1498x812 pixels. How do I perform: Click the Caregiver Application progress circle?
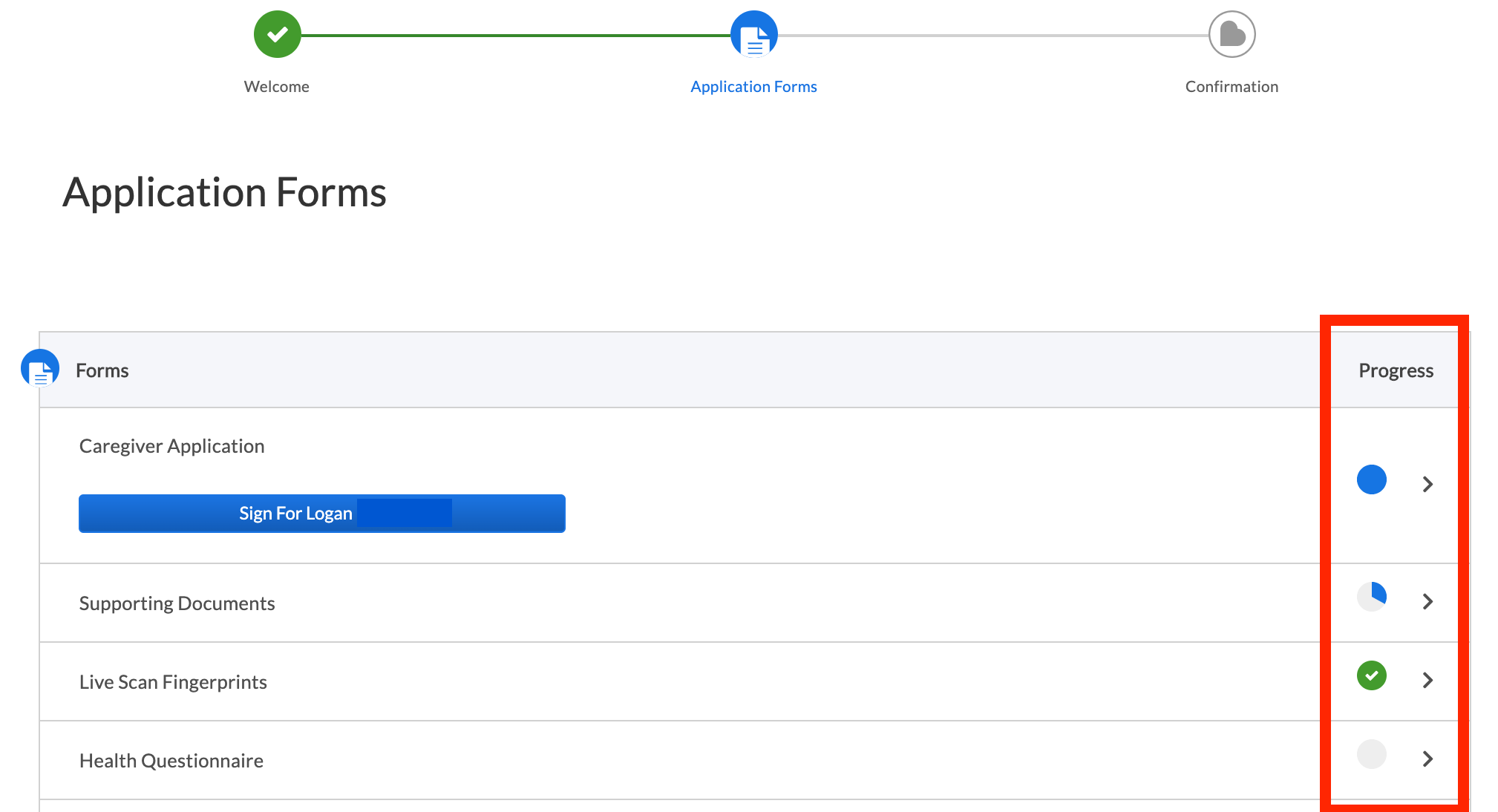1371,480
